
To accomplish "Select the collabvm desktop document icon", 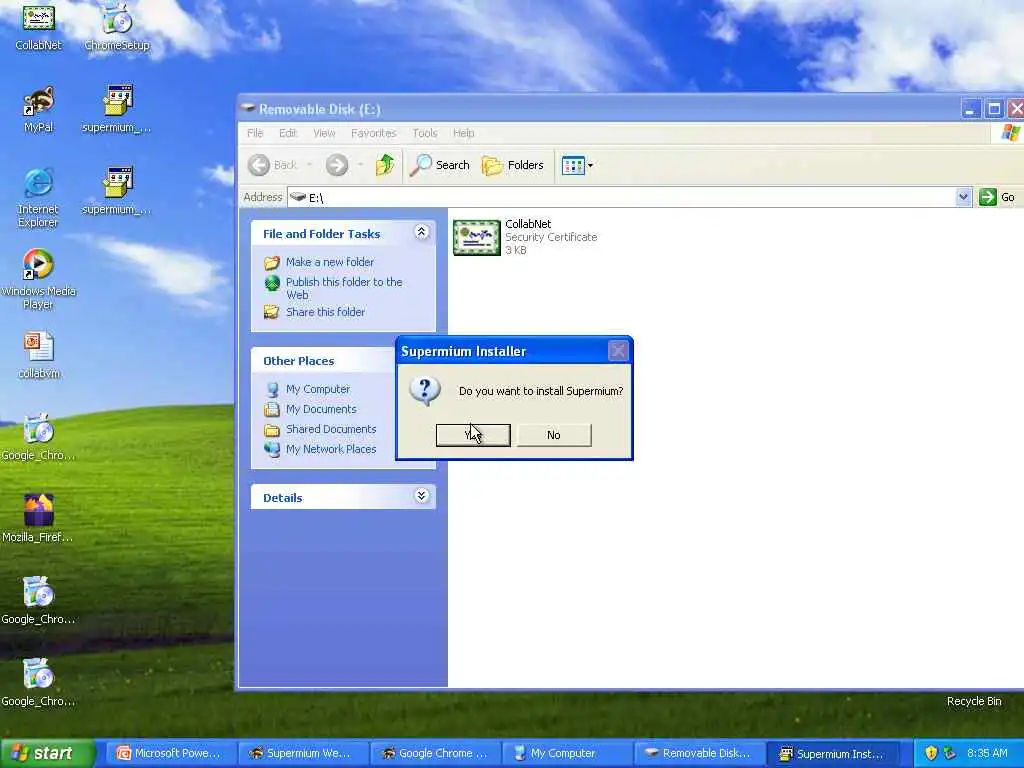I will point(39,355).
